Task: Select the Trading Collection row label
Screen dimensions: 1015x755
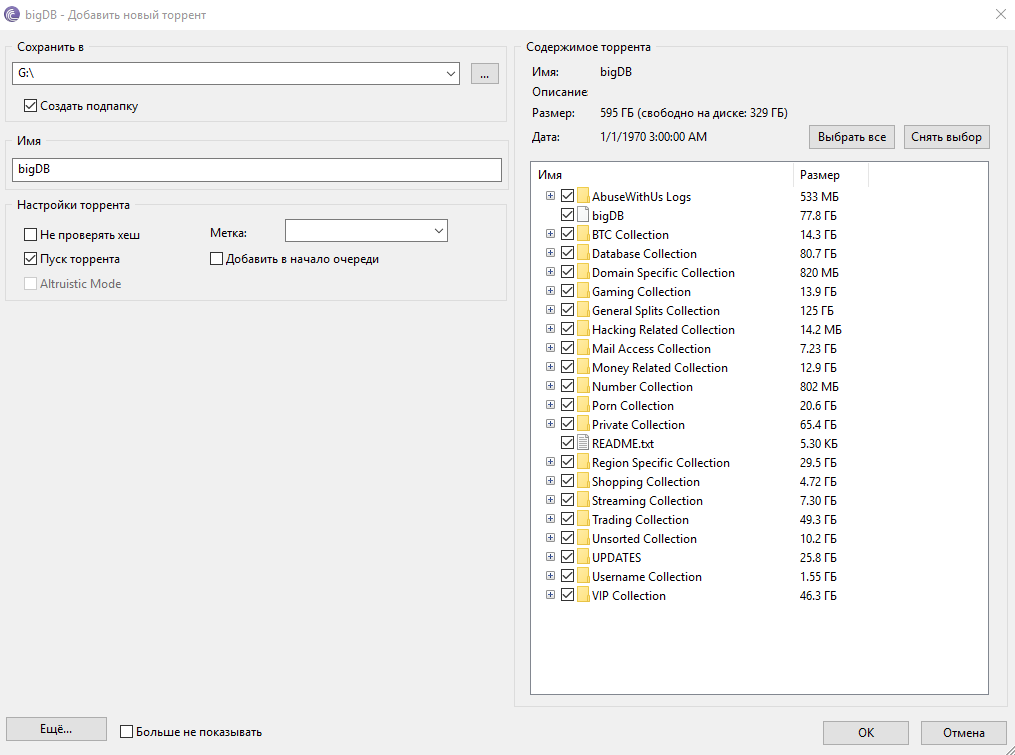Action: (640, 519)
